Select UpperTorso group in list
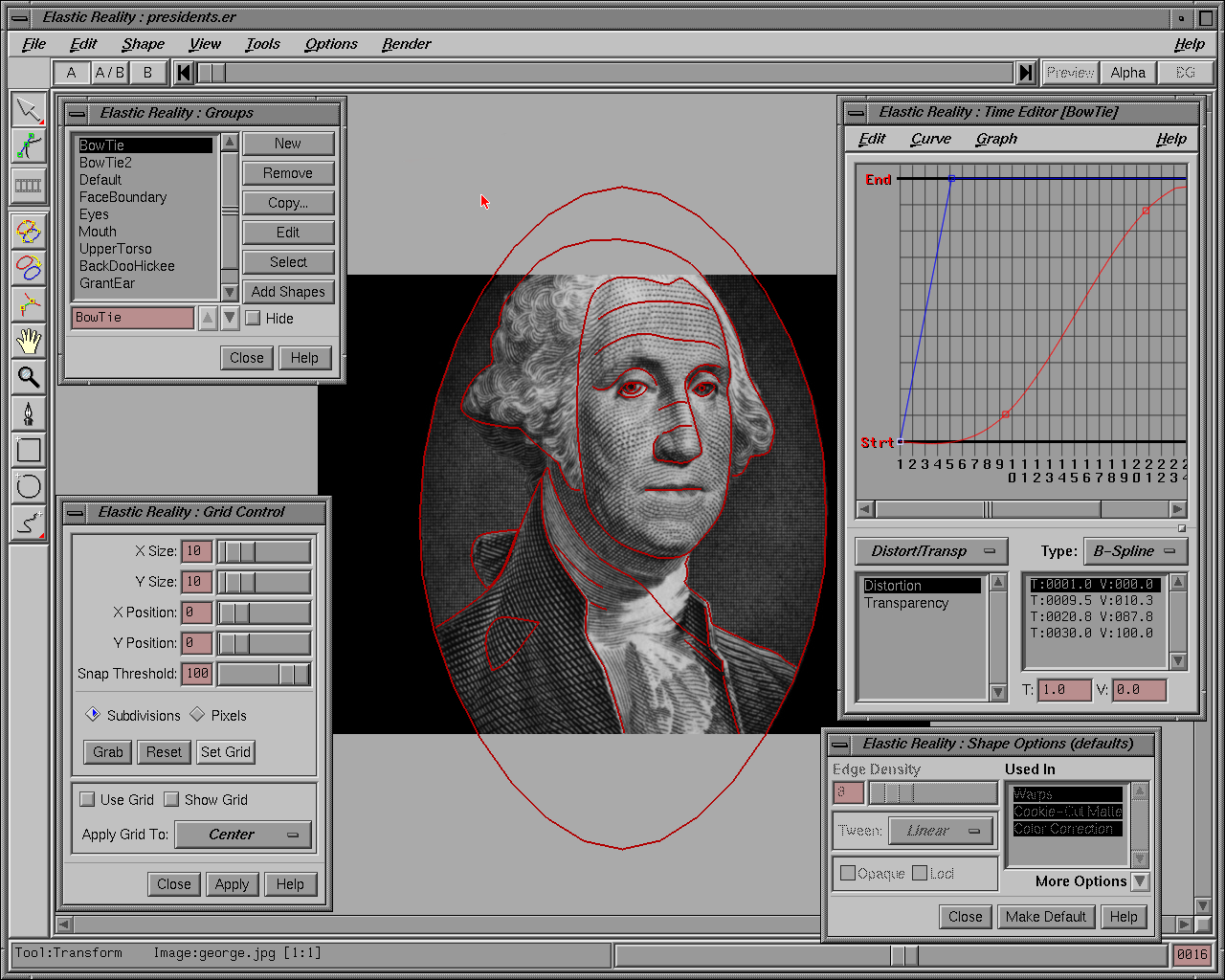 pos(145,249)
